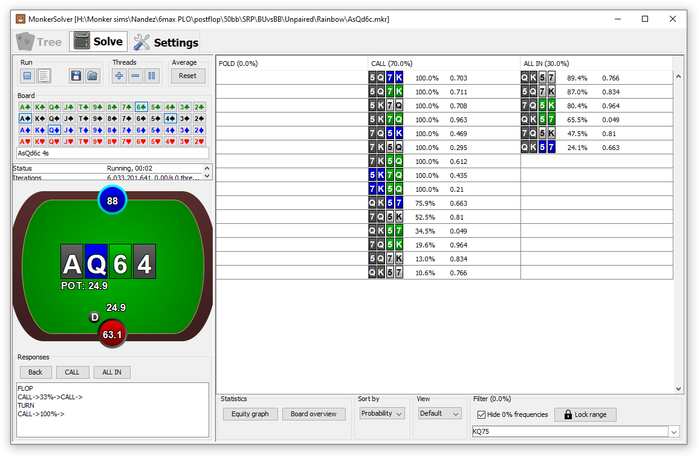This screenshot has height=458, width=700.
Task: Toggle the 2♦ board card
Action: click(x=199, y=130)
